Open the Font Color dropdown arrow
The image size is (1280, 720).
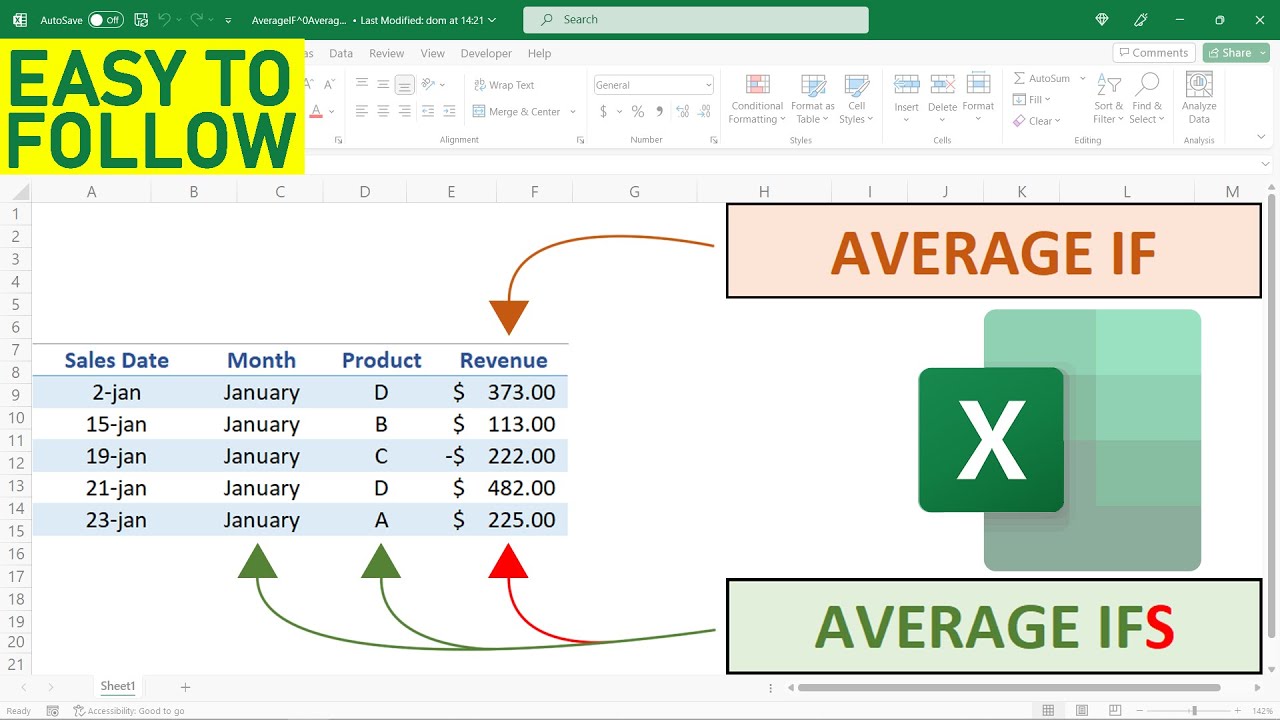331,112
